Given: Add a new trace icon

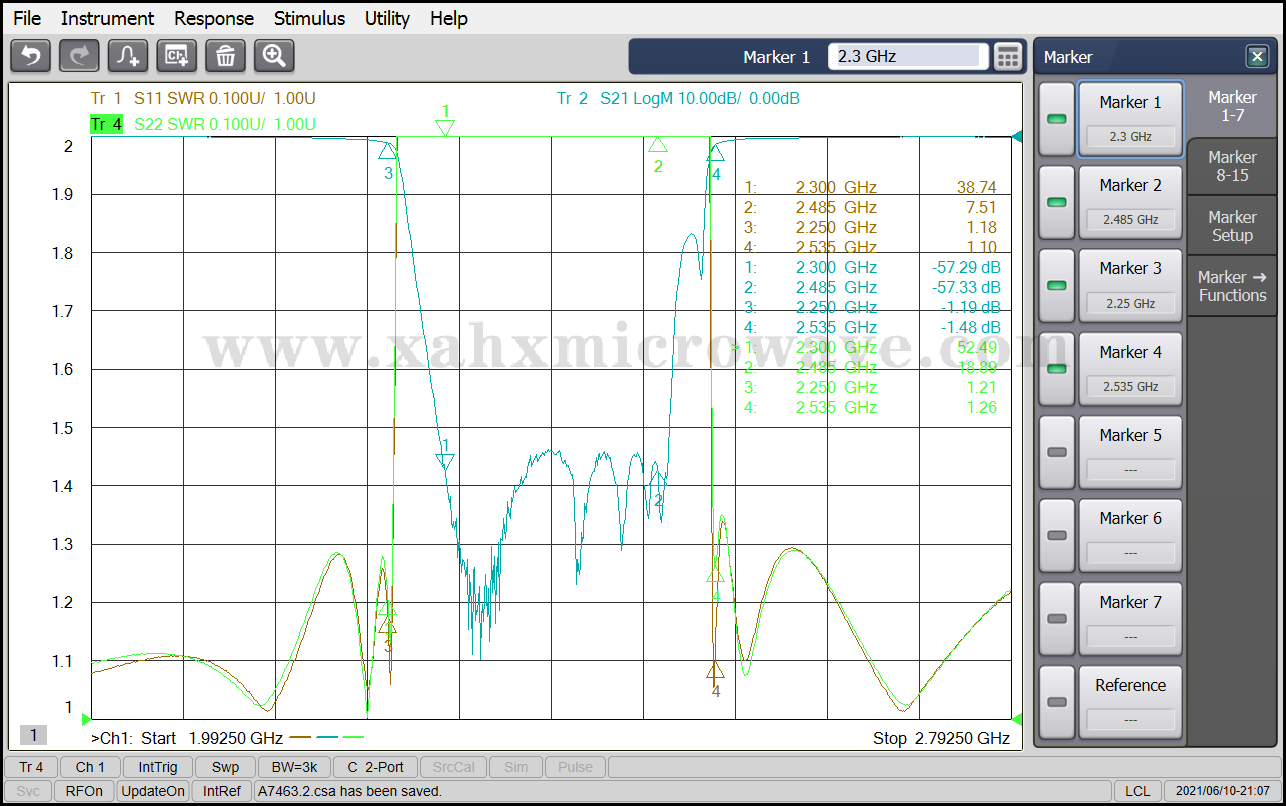Looking at the screenshot, I should pyautogui.click(x=129, y=56).
